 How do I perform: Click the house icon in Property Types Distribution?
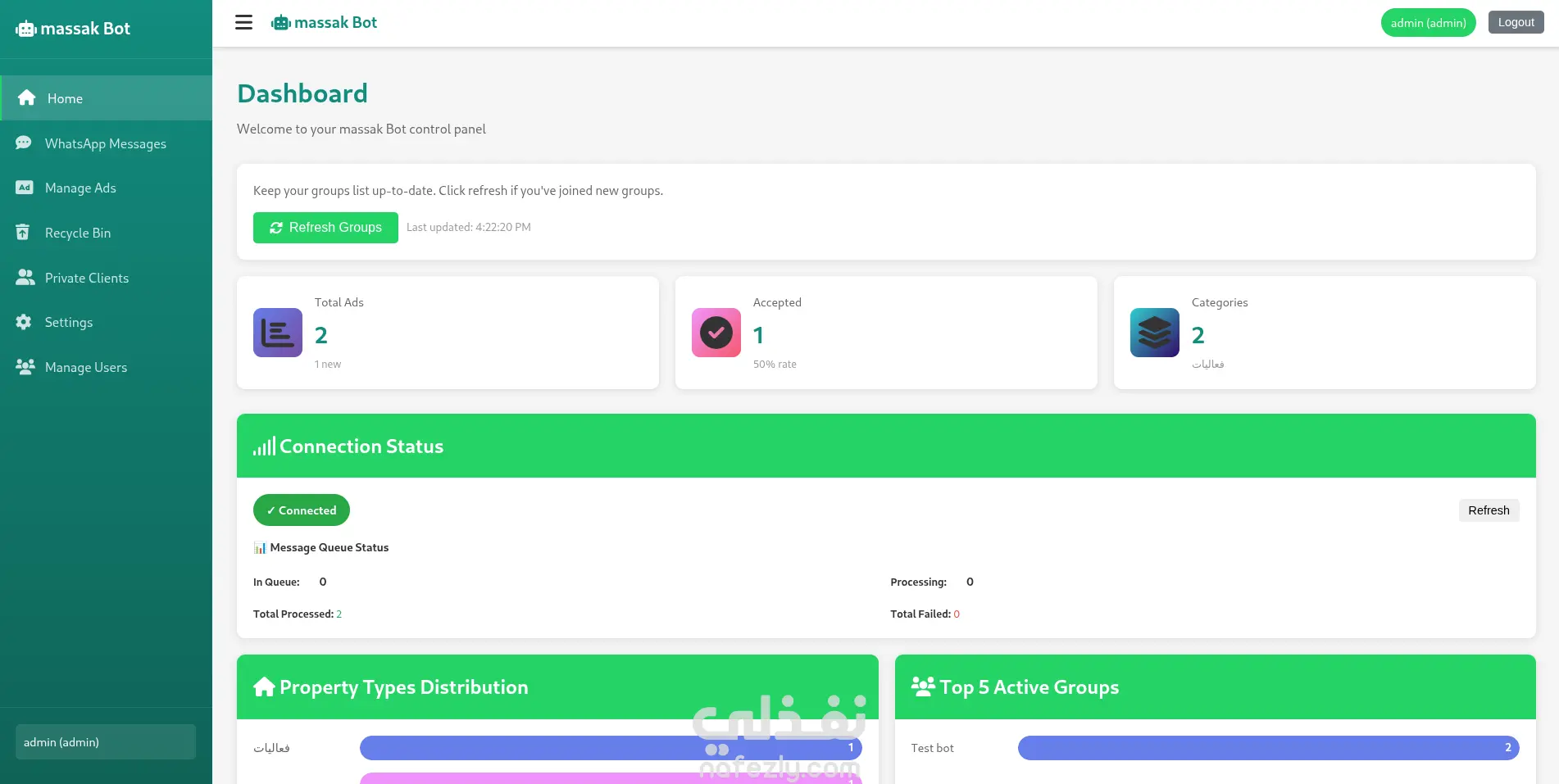point(264,687)
